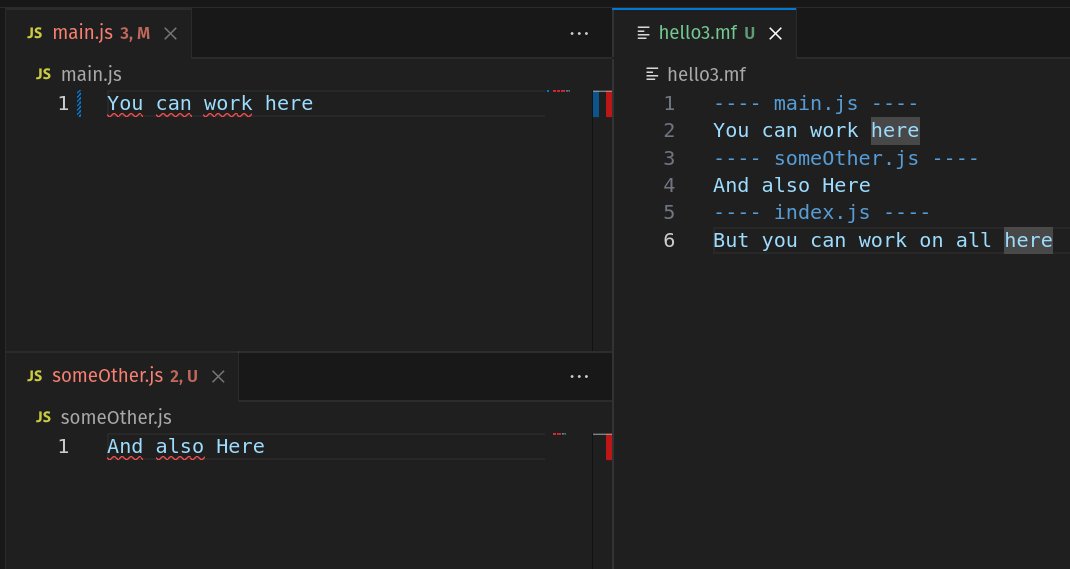Click main.js breadcrumb below the tab
This screenshot has height=569, width=1070.
(91, 74)
